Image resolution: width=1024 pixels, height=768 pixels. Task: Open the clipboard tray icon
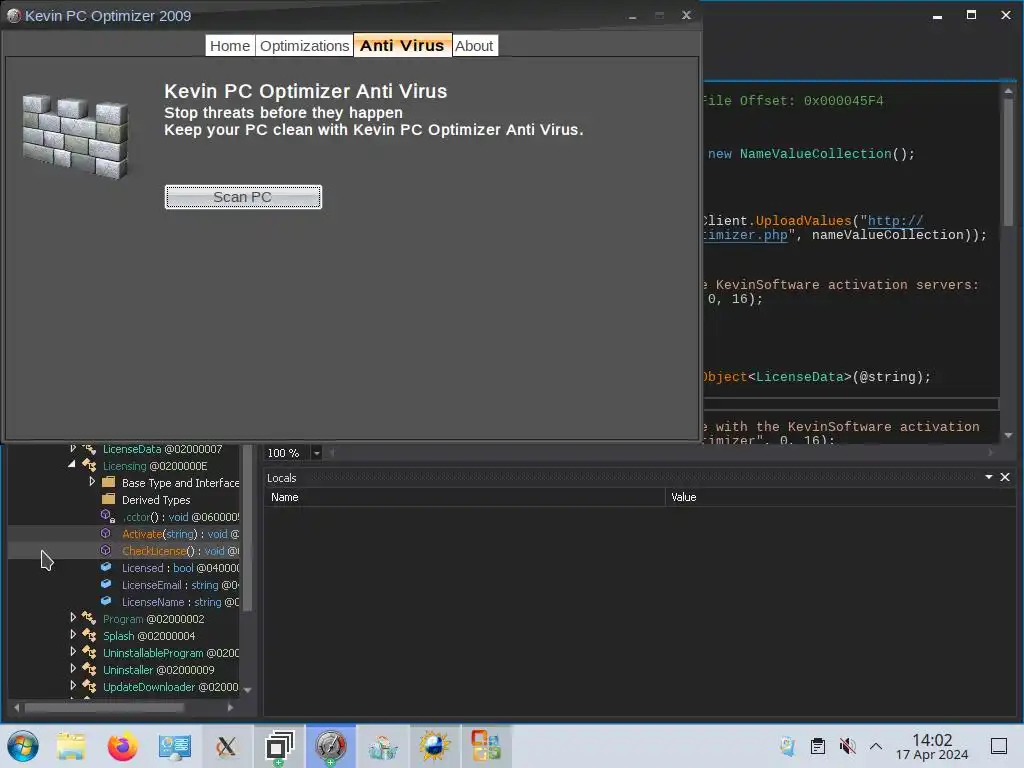pyautogui.click(x=818, y=746)
